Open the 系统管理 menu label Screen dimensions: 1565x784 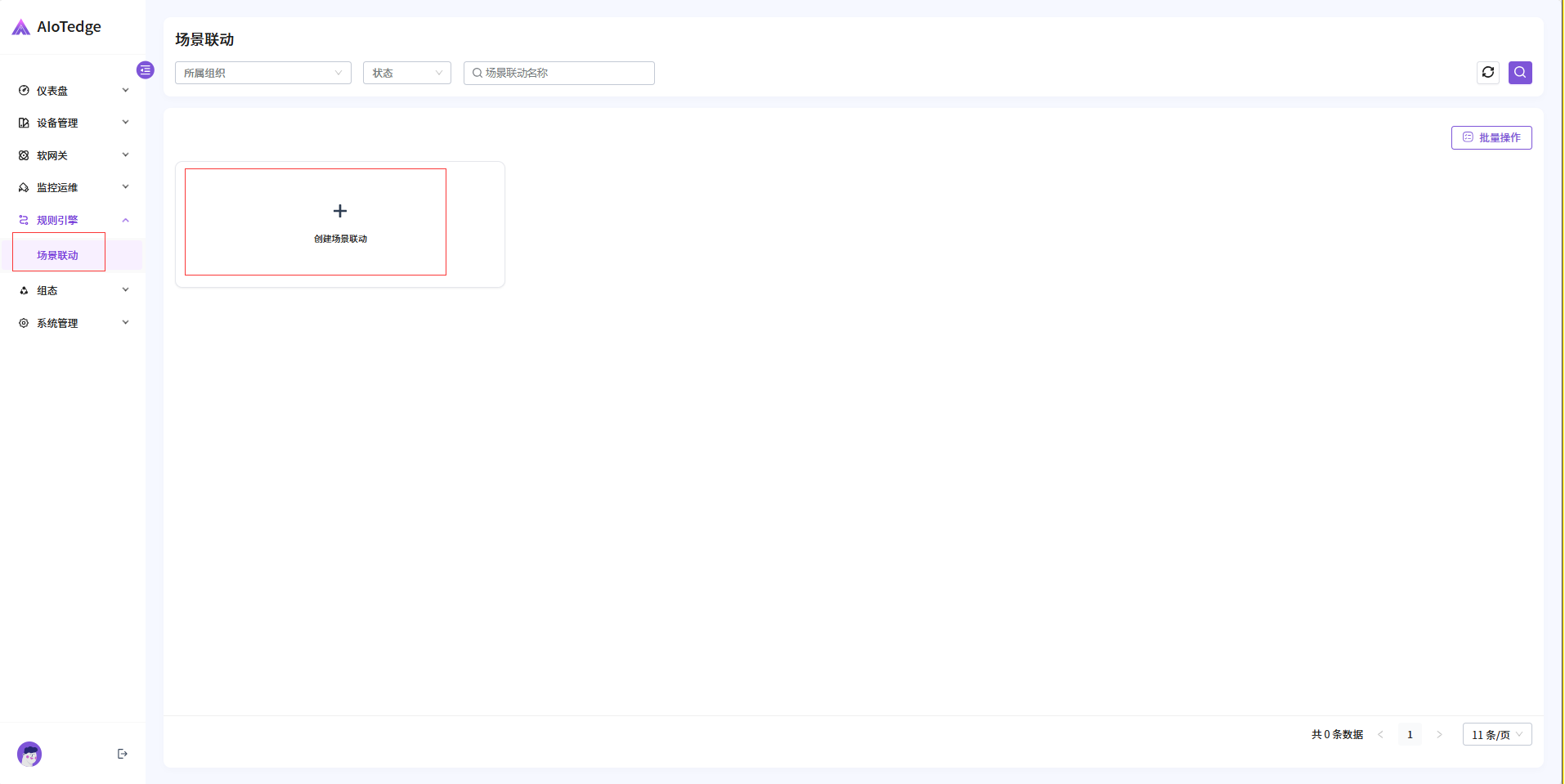tap(57, 323)
